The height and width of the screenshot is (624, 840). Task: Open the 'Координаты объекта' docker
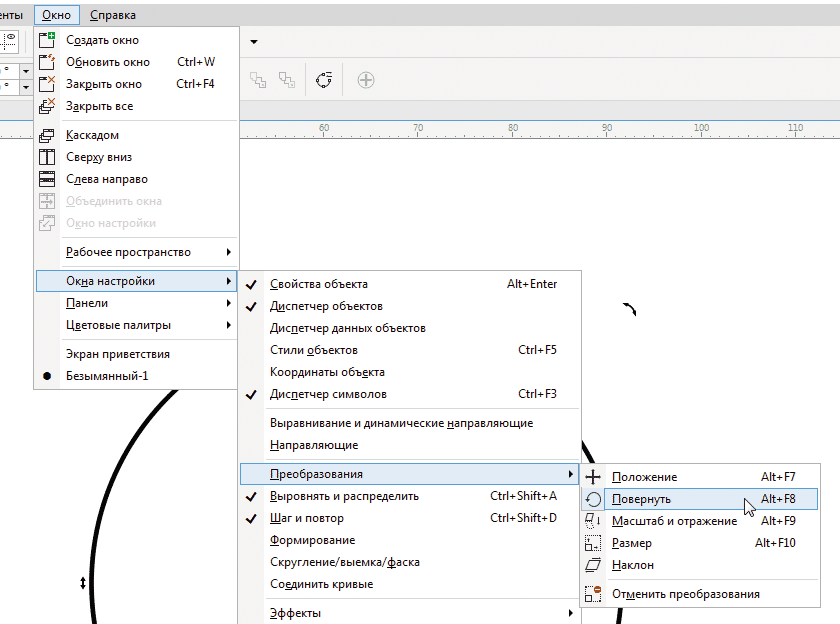click(x=327, y=372)
